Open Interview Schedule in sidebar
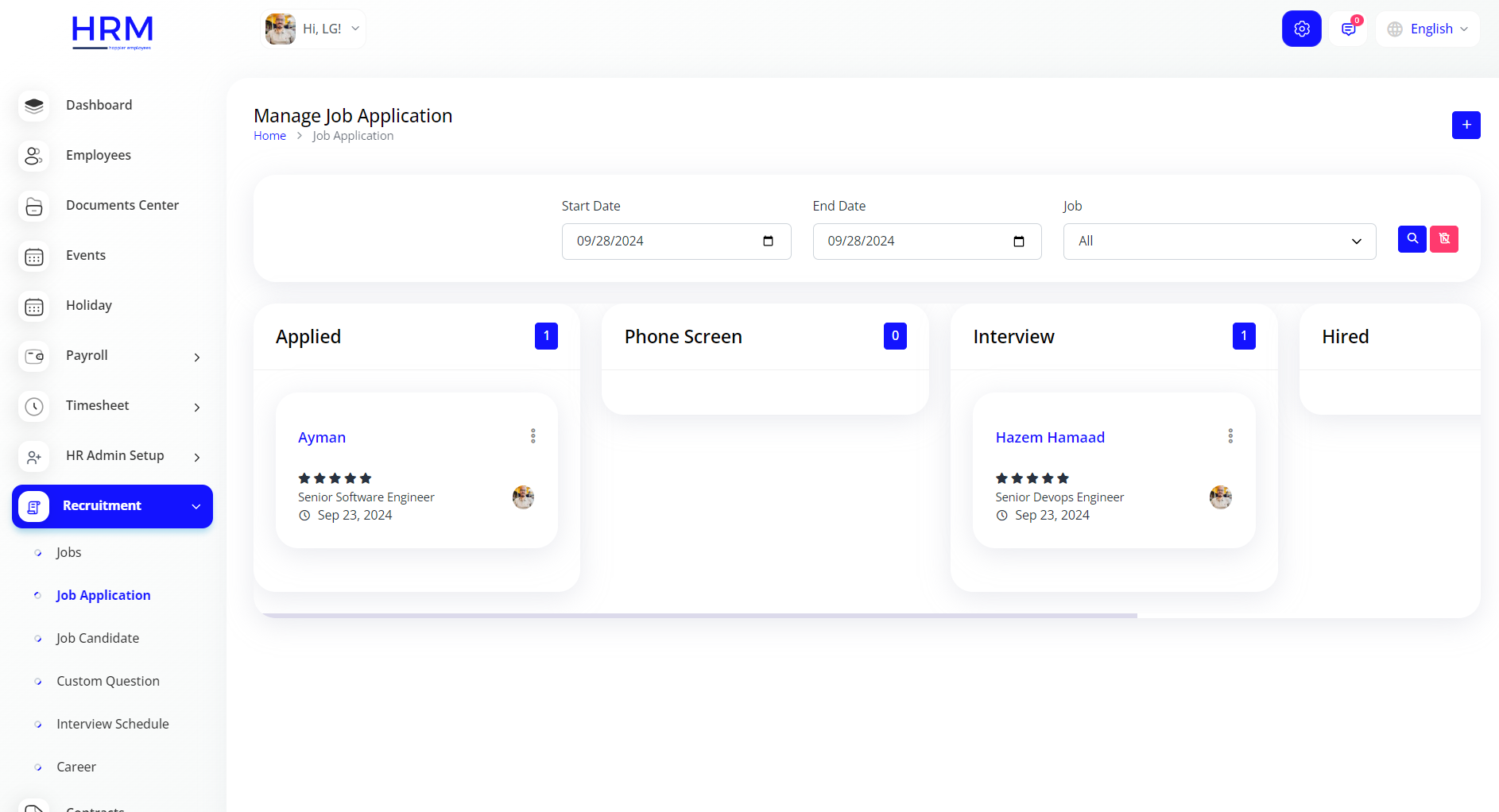The width and height of the screenshot is (1499, 812). click(x=113, y=724)
